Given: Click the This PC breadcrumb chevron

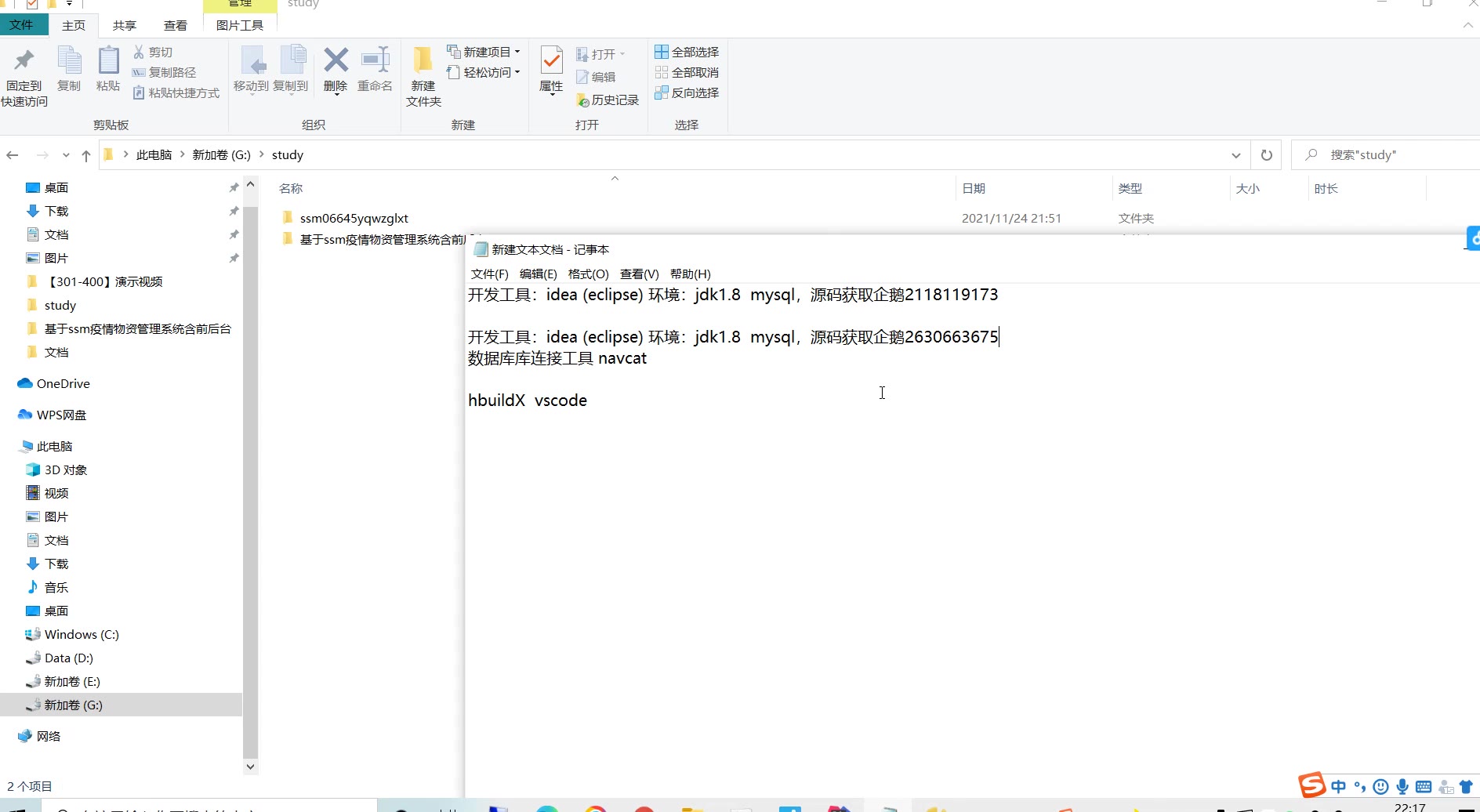Looking at the screenshot, I should tap(183, 154).
